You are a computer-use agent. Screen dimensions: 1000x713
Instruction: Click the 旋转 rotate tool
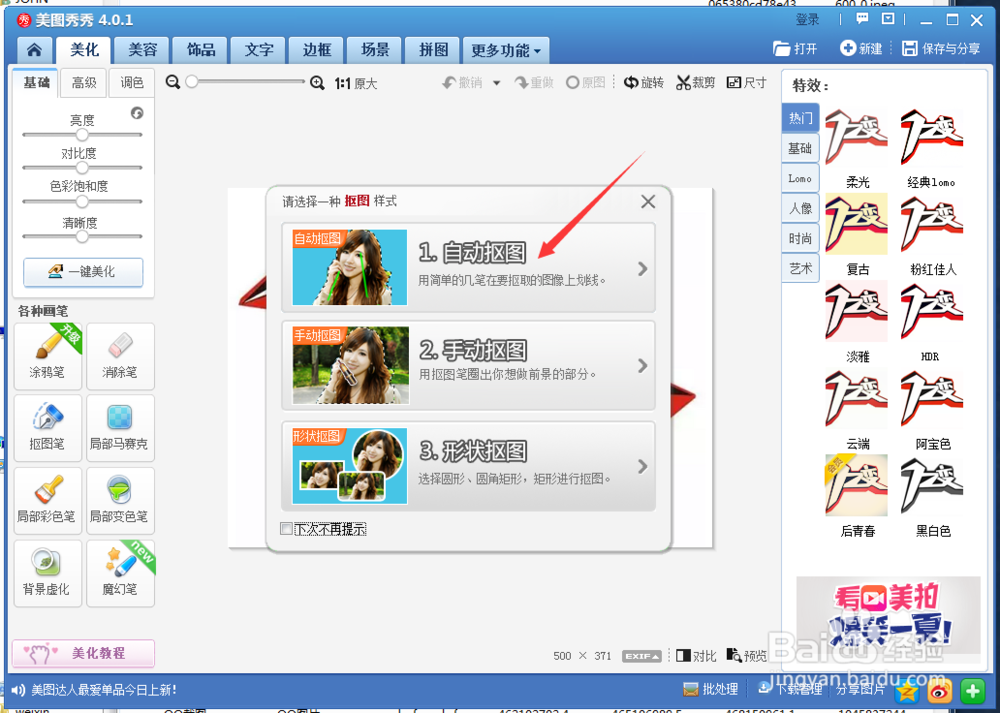(x=644, y=82)
